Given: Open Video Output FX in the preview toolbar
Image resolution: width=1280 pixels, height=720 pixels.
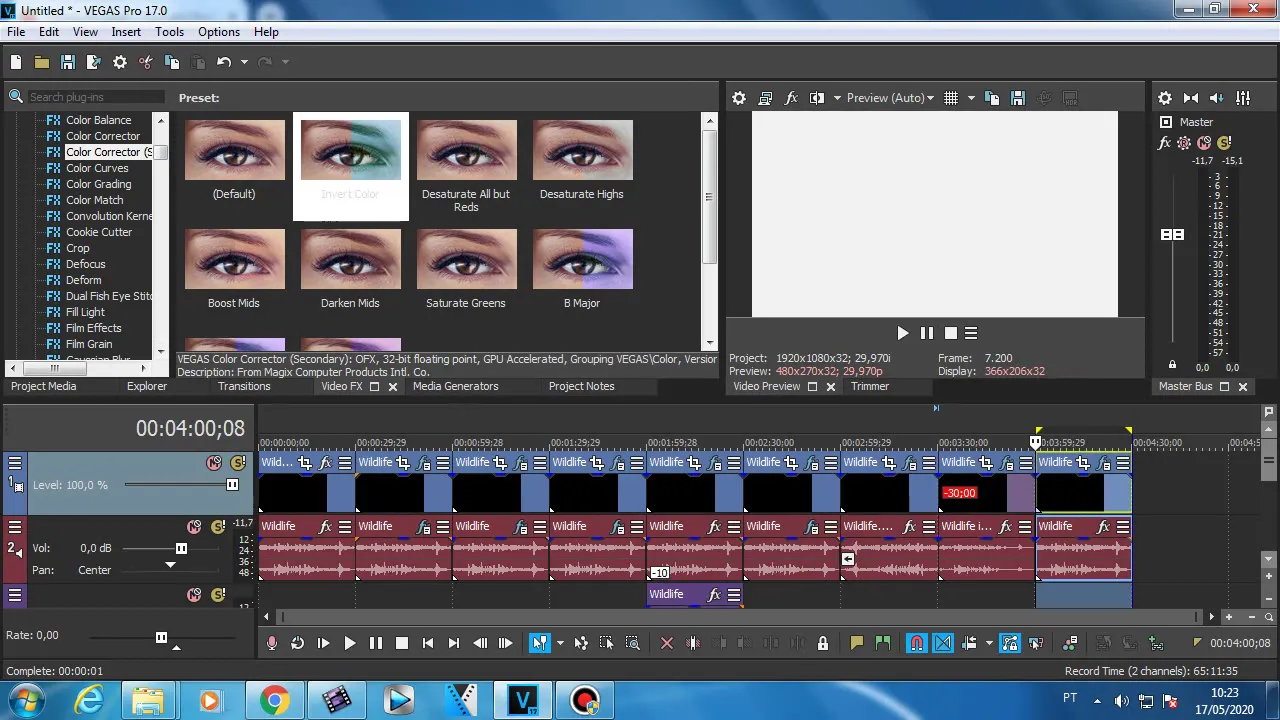Looking at the screenshot, I should point(791,98).
